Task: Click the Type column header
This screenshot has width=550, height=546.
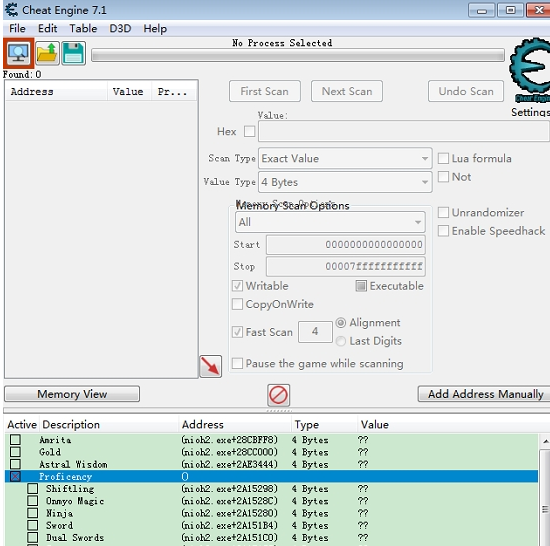Action: click(x=324, y=424)
